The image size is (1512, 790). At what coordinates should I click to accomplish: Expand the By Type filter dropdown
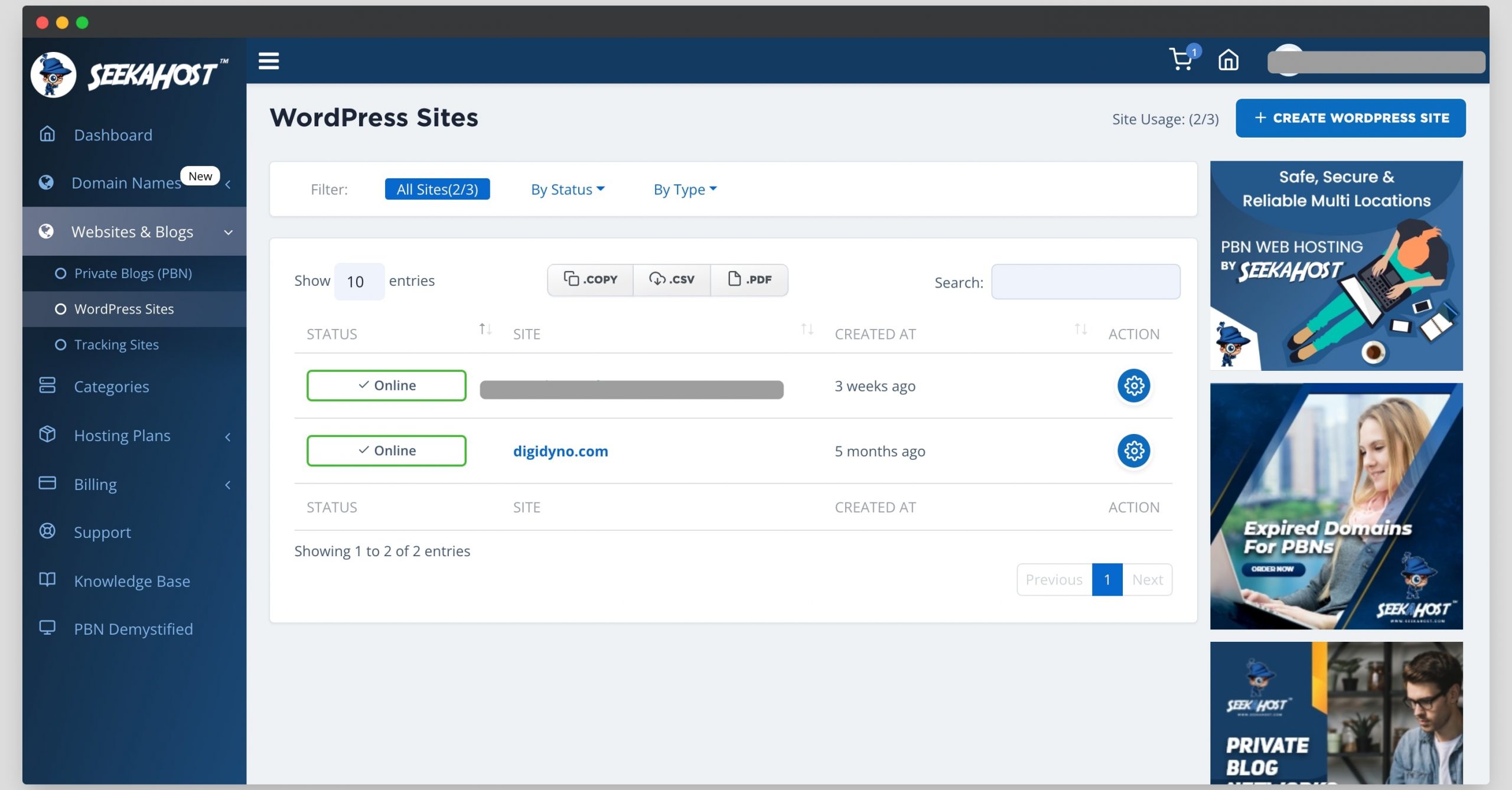pyautogui.click(x=684, y=189)
